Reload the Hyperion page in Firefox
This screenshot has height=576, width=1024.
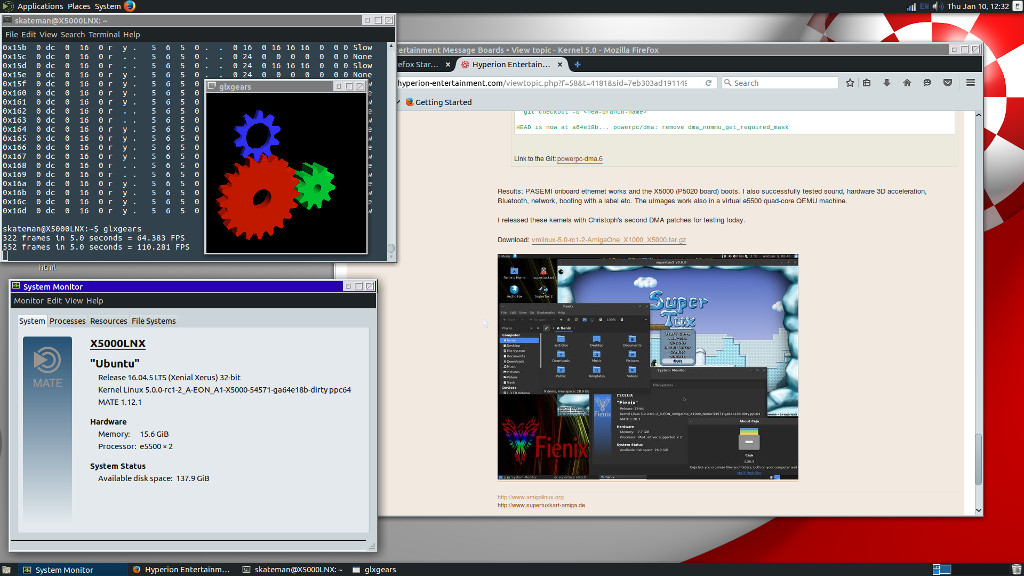708,83
